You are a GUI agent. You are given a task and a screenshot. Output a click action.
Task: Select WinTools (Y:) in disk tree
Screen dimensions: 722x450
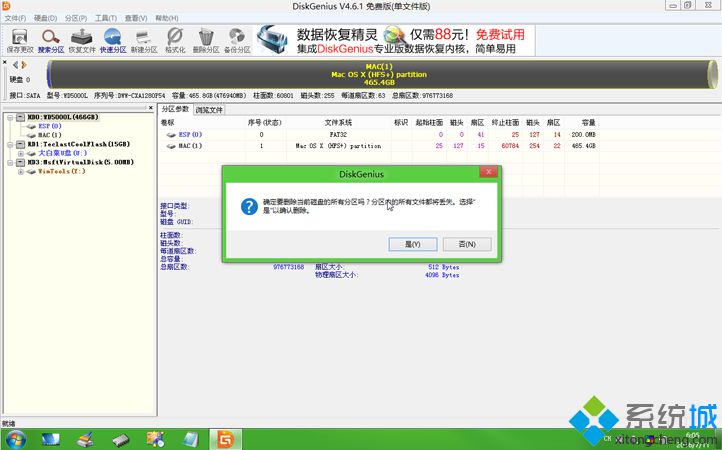pos(61,171)
